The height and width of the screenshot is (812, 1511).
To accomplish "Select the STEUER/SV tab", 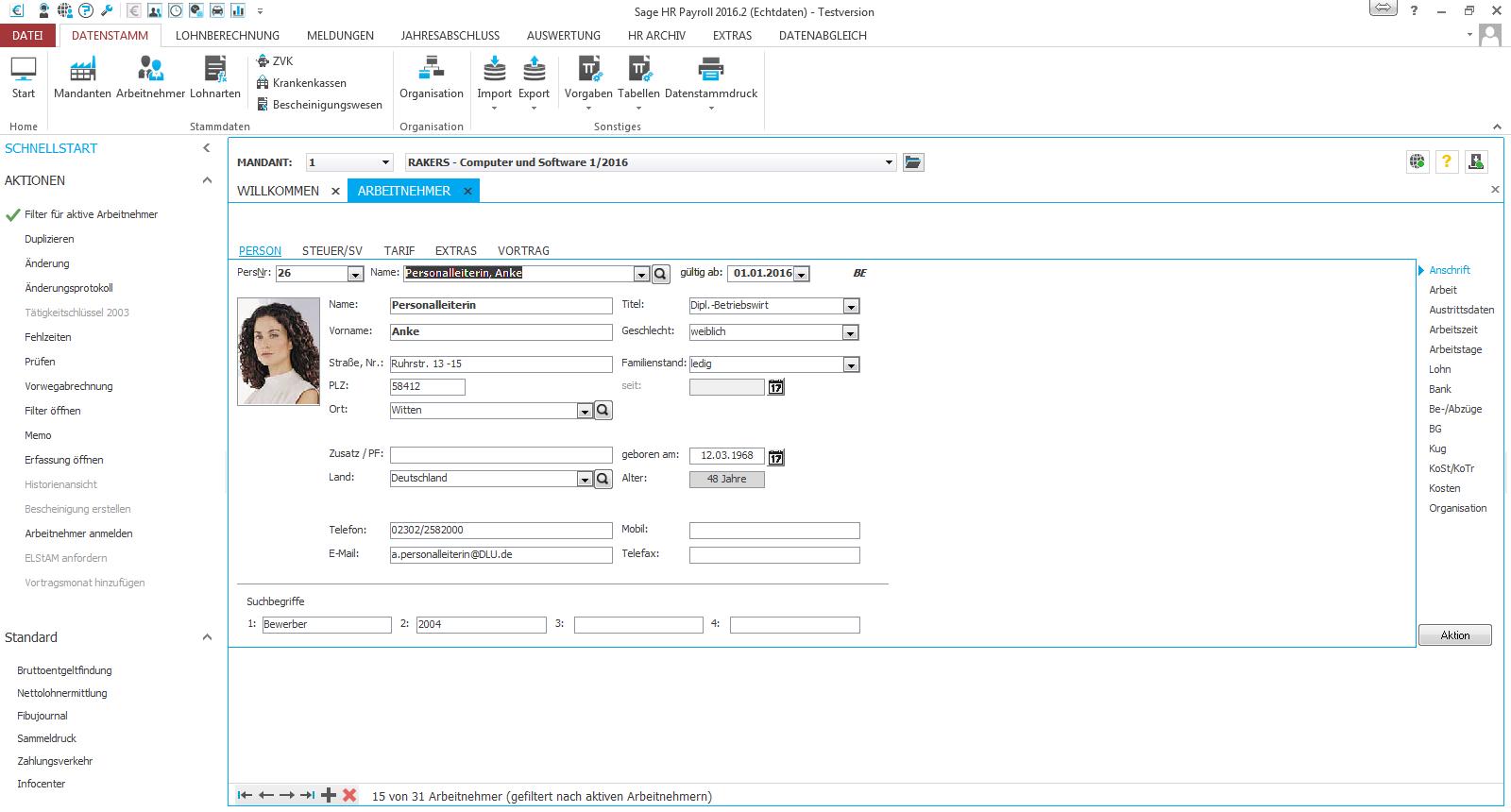I will pos(331,251).
